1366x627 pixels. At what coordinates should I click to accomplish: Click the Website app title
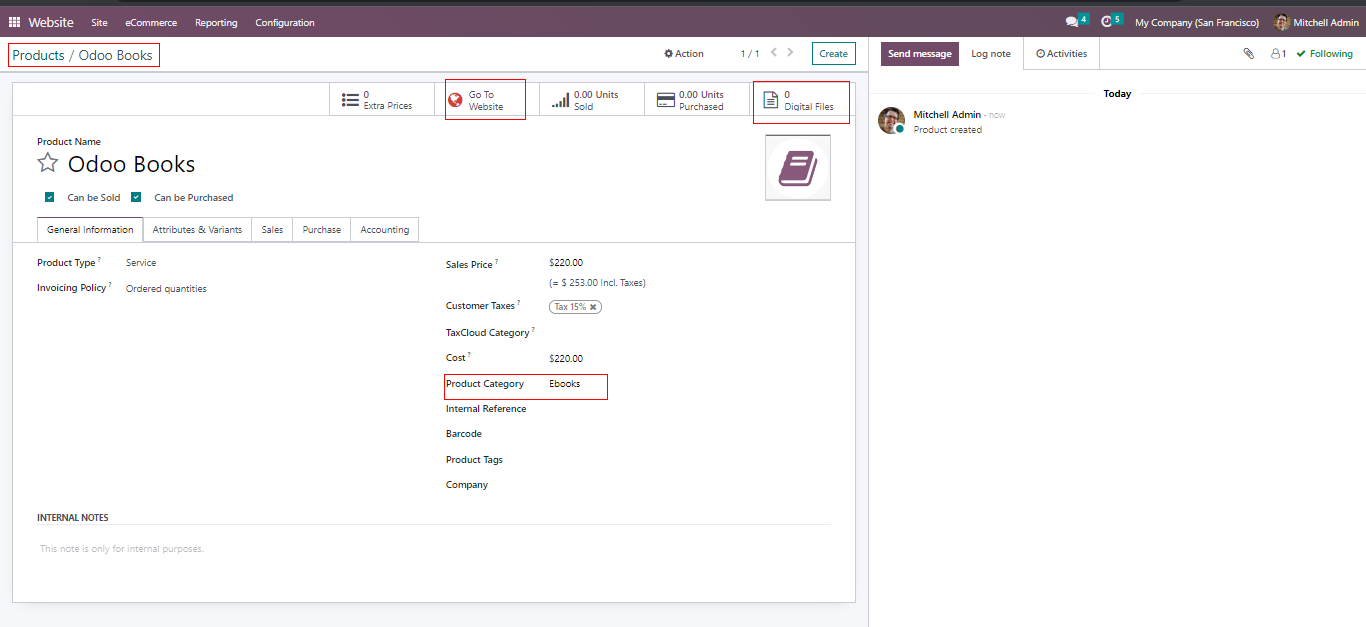click(51, 22)
